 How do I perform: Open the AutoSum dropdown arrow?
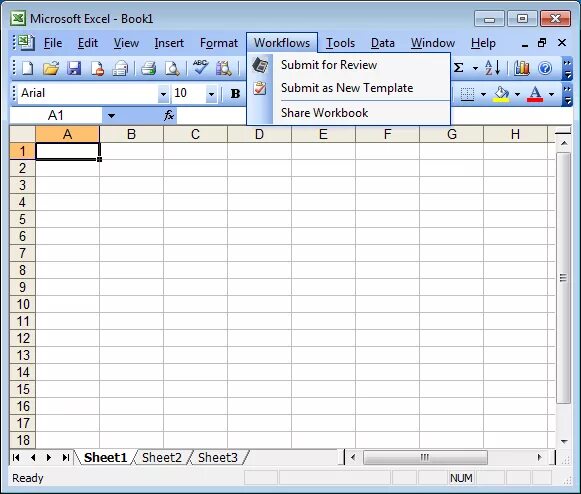pyautogui.click(x=475, y=68)
